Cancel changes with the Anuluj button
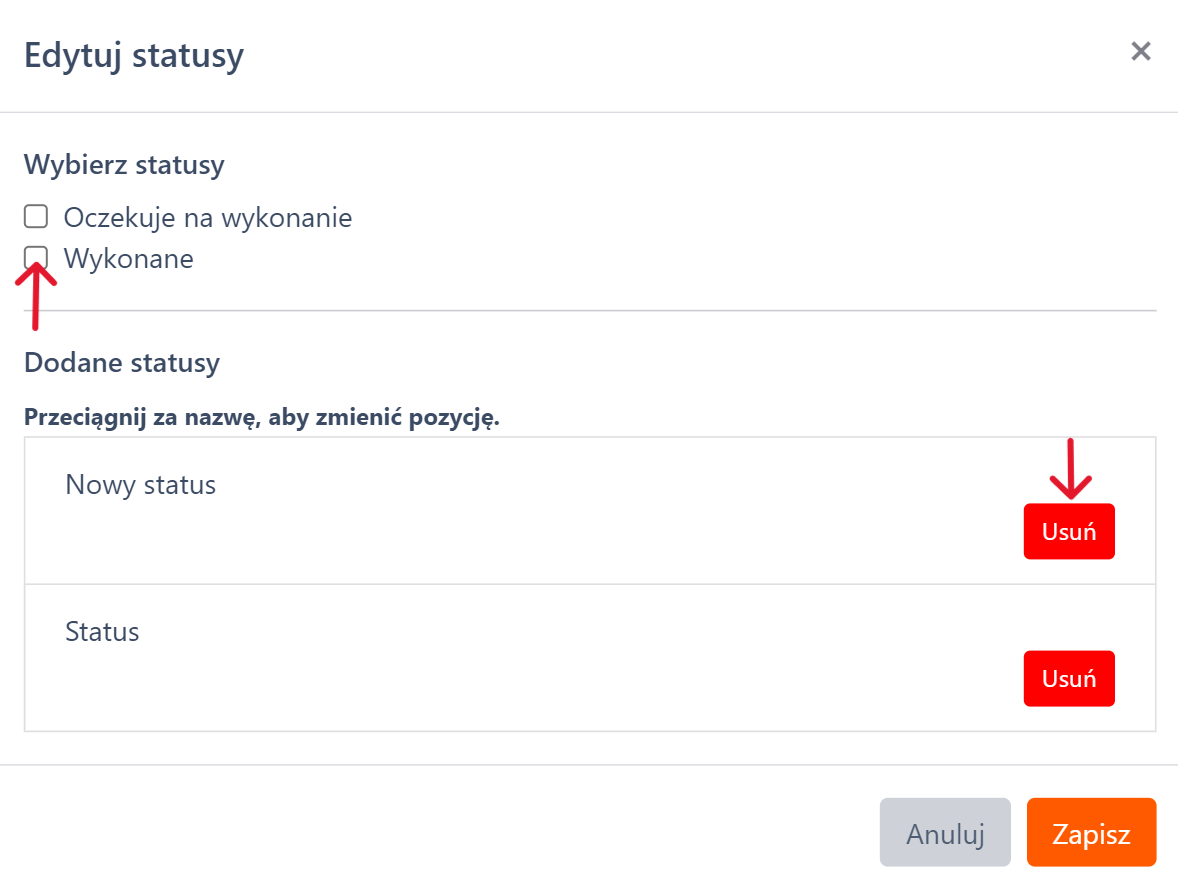The image size is (1178, 893). click(945, 832)
